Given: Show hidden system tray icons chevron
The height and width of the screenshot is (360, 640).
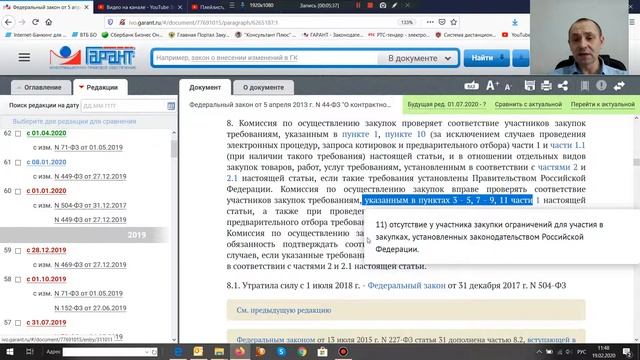Looking at the screenshot, I should [x=539, y=352].
